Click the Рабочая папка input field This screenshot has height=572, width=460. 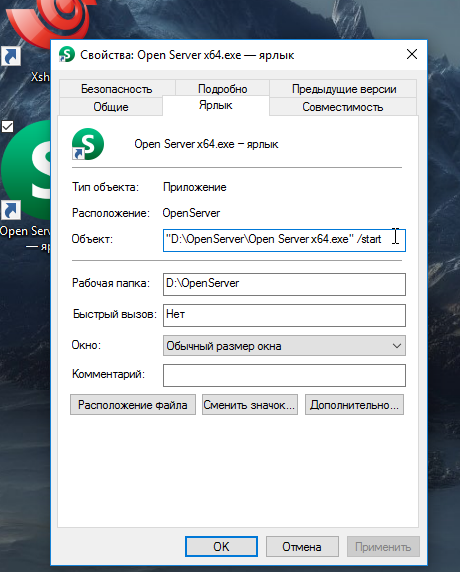tap(284, 284)
